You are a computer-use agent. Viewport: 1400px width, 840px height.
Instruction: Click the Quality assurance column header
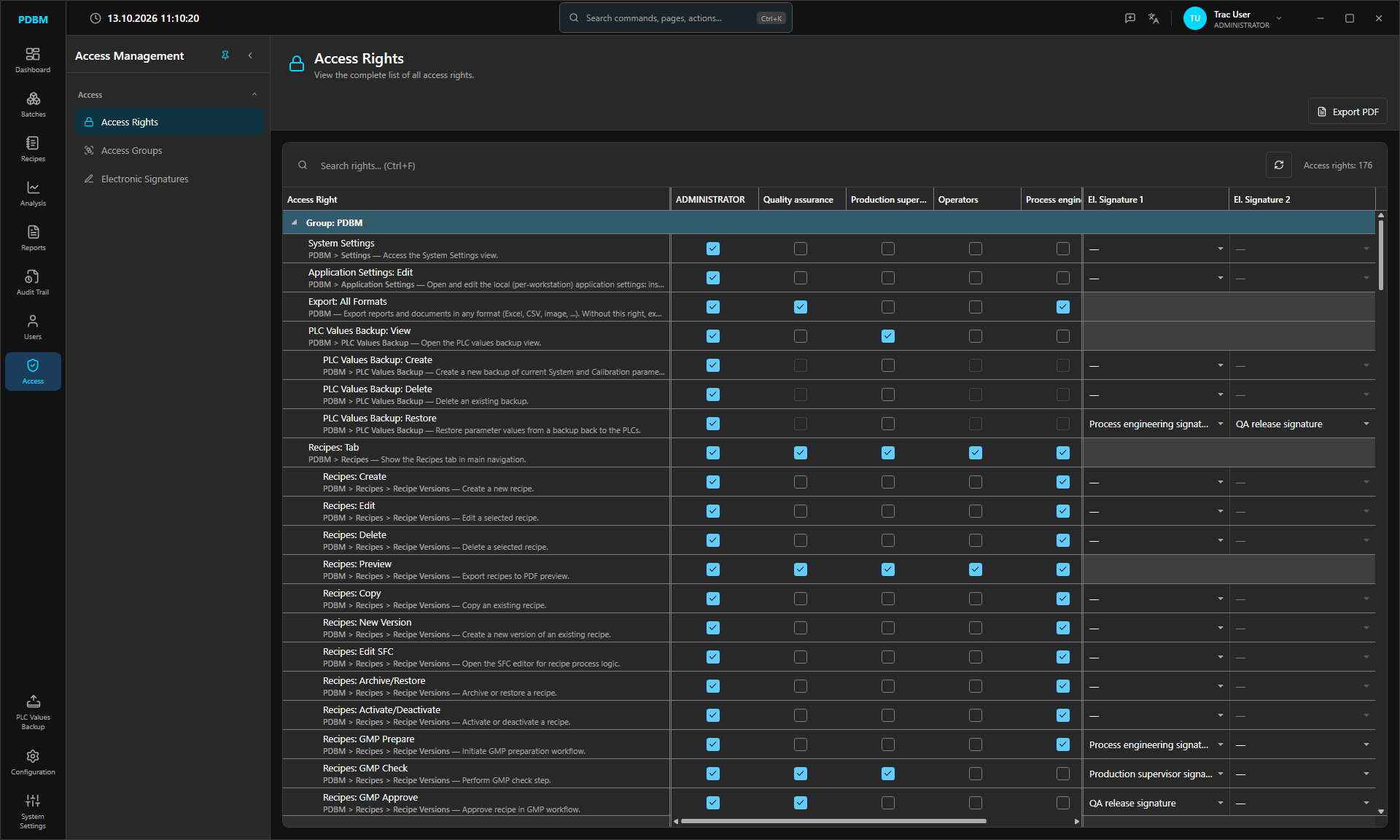[801, 199]
